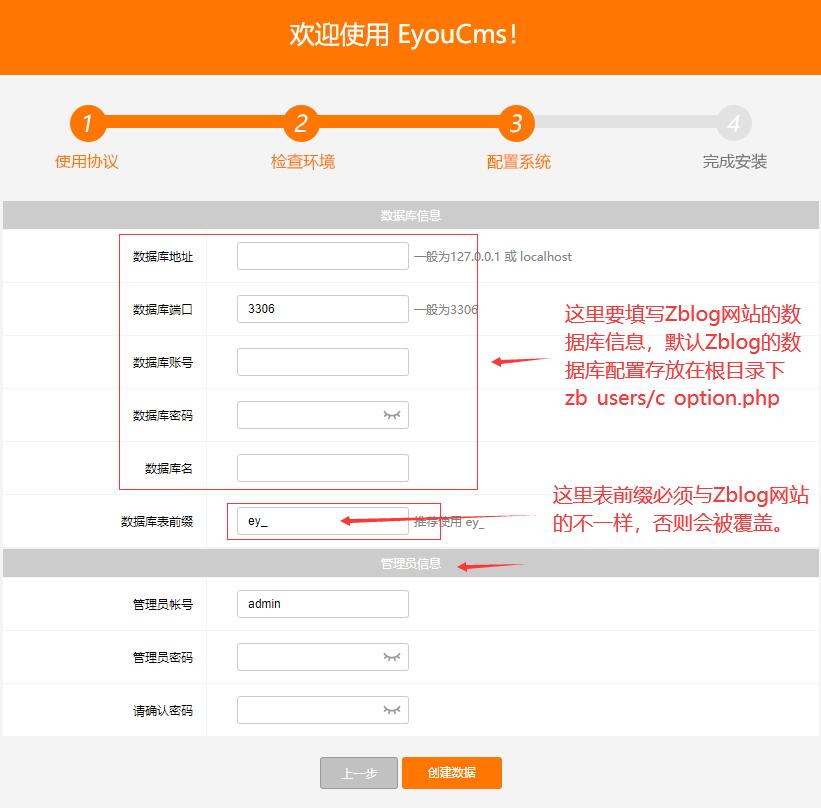Click the 配置系统 step label

(x=518, y=161)
